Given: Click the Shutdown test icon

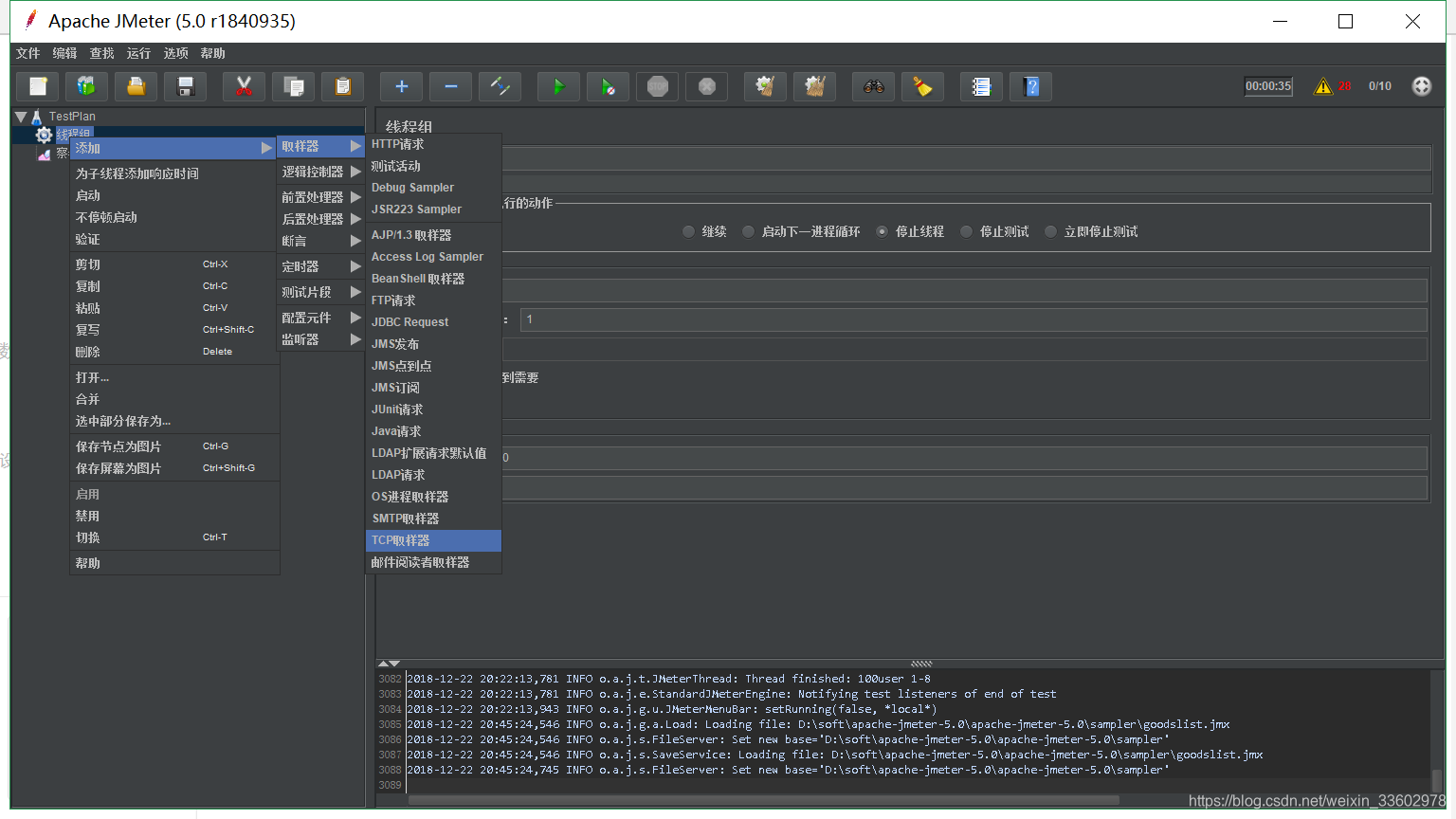Looking at the screenshot, I should click(x=707, y=86).
